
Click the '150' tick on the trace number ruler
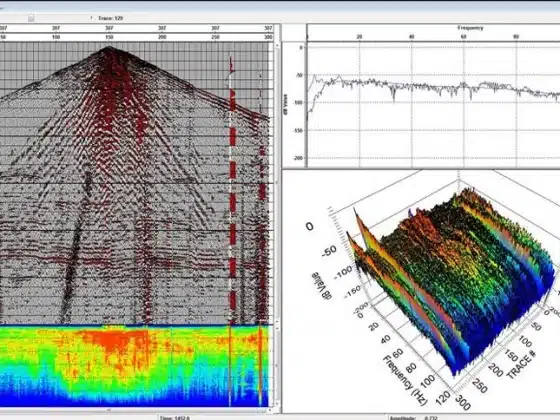click(x=109, y=37)
